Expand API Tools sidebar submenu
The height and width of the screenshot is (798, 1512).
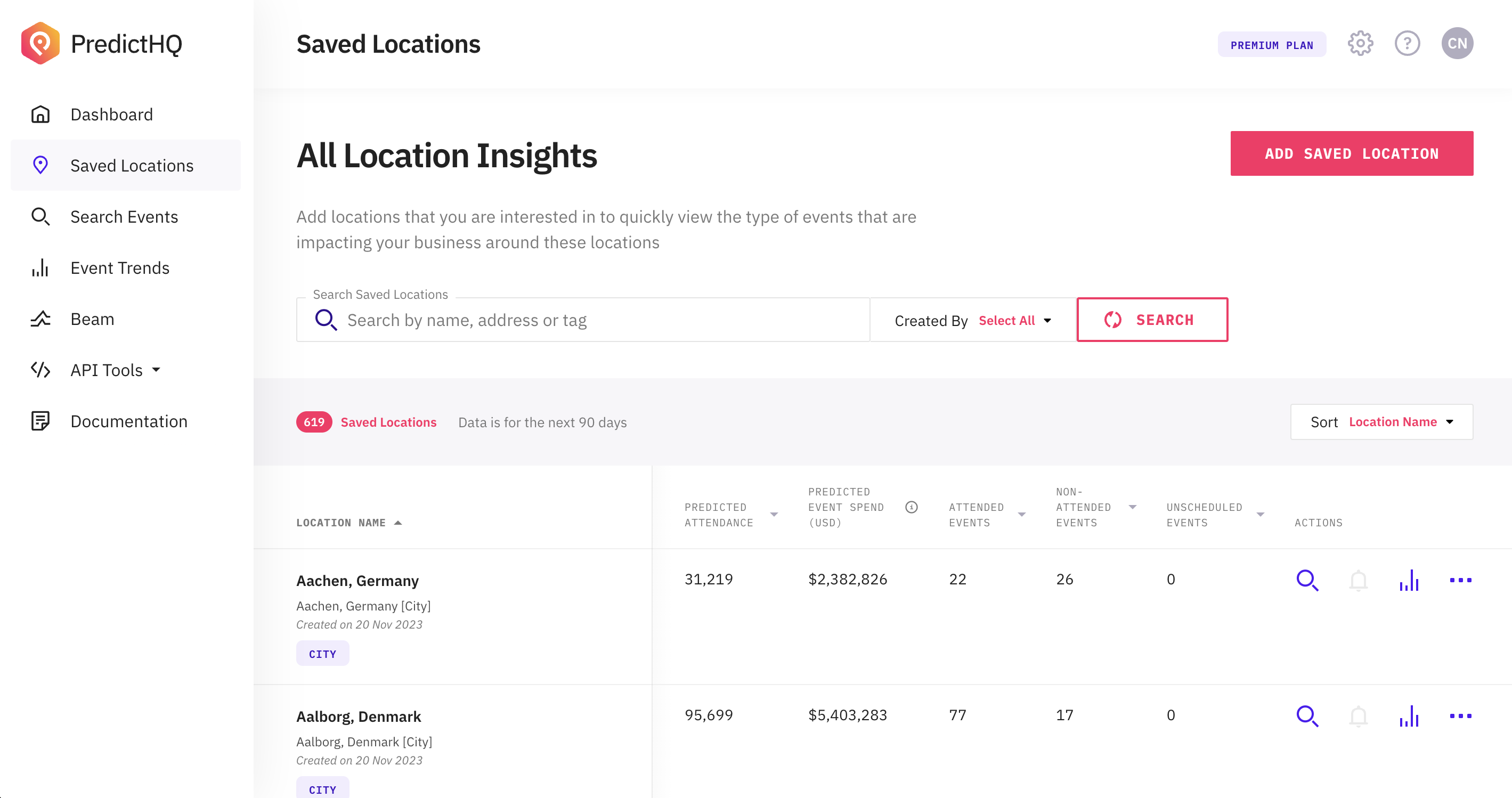tap(116, 370)
